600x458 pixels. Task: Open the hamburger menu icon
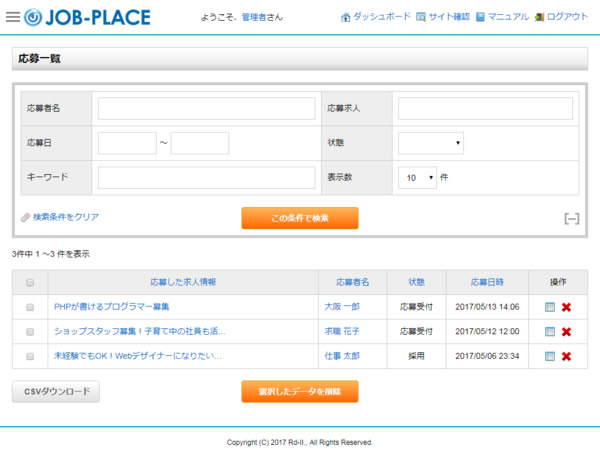pos(12,17)
